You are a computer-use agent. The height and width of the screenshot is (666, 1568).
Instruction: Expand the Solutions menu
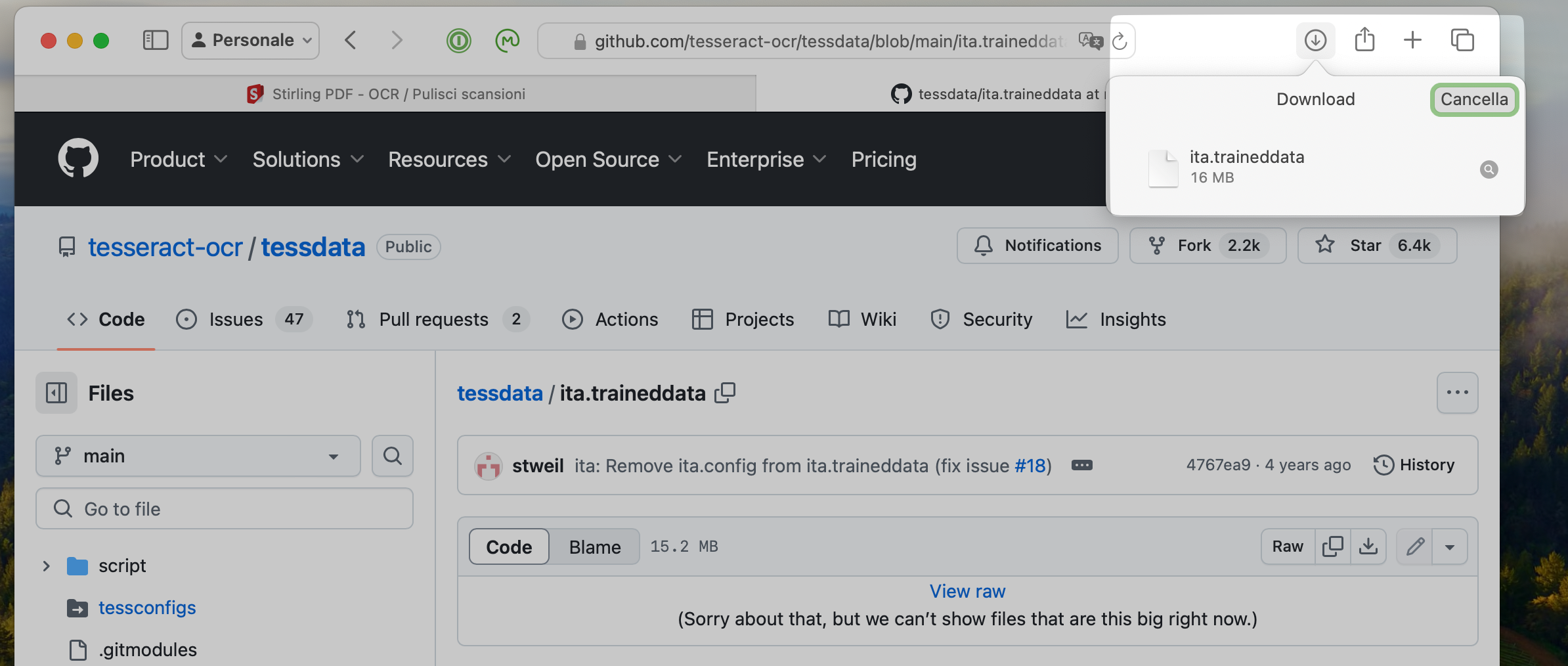308,160
